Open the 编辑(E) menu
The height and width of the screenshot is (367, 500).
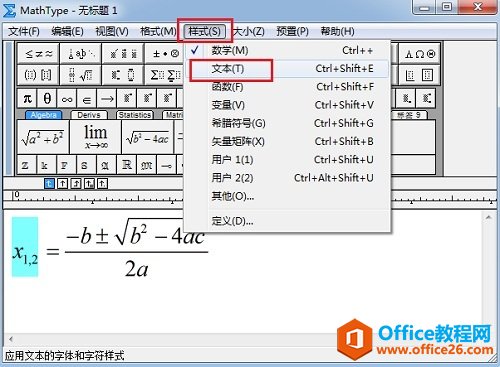tap(68, 32)
